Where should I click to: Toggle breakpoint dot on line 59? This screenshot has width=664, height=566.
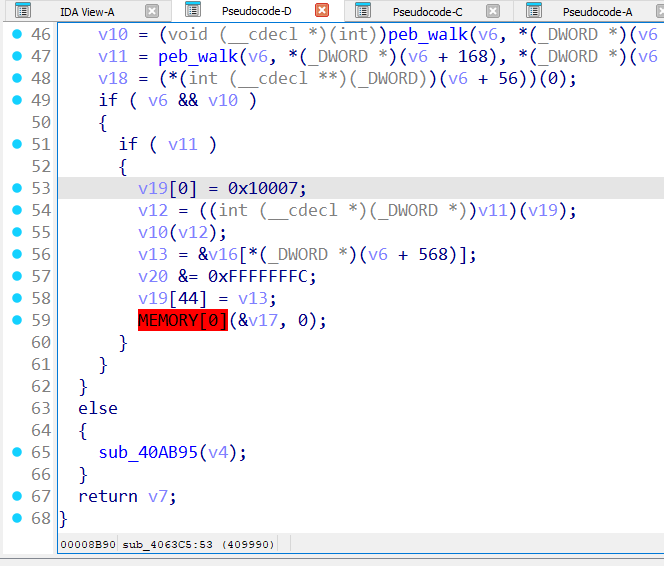click(x=16, y=320)
